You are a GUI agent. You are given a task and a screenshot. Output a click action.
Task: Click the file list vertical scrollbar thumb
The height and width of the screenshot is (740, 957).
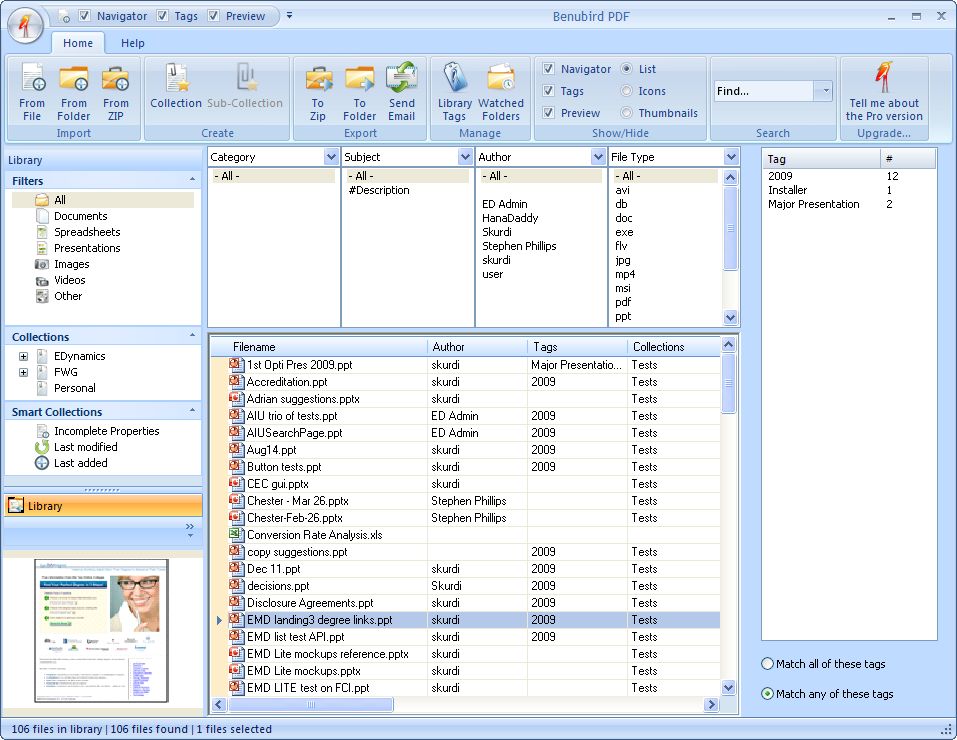pos(728,383)
